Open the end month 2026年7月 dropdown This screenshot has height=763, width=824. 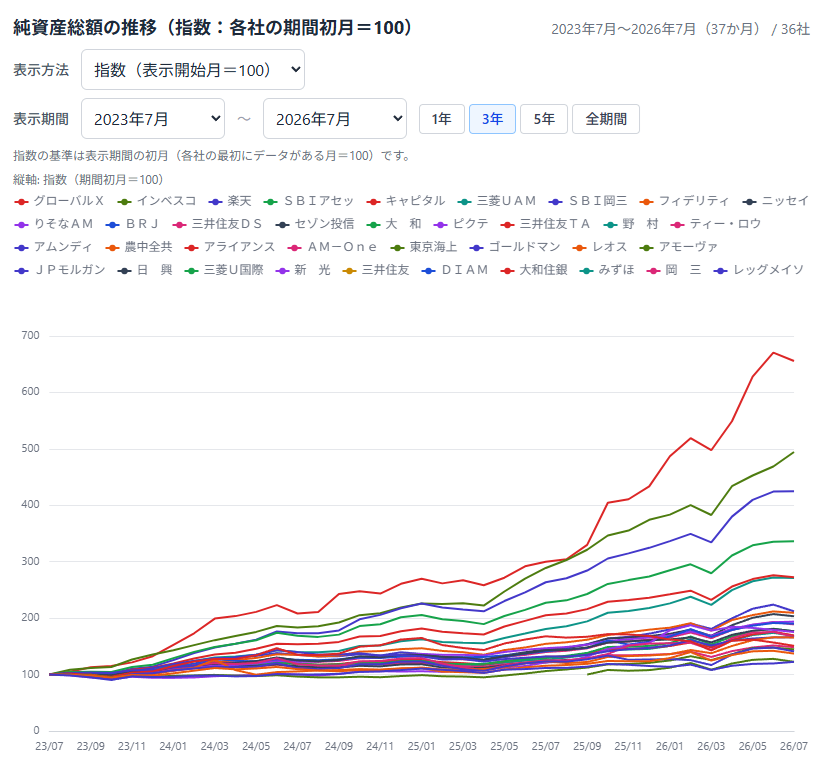(335, 119)
